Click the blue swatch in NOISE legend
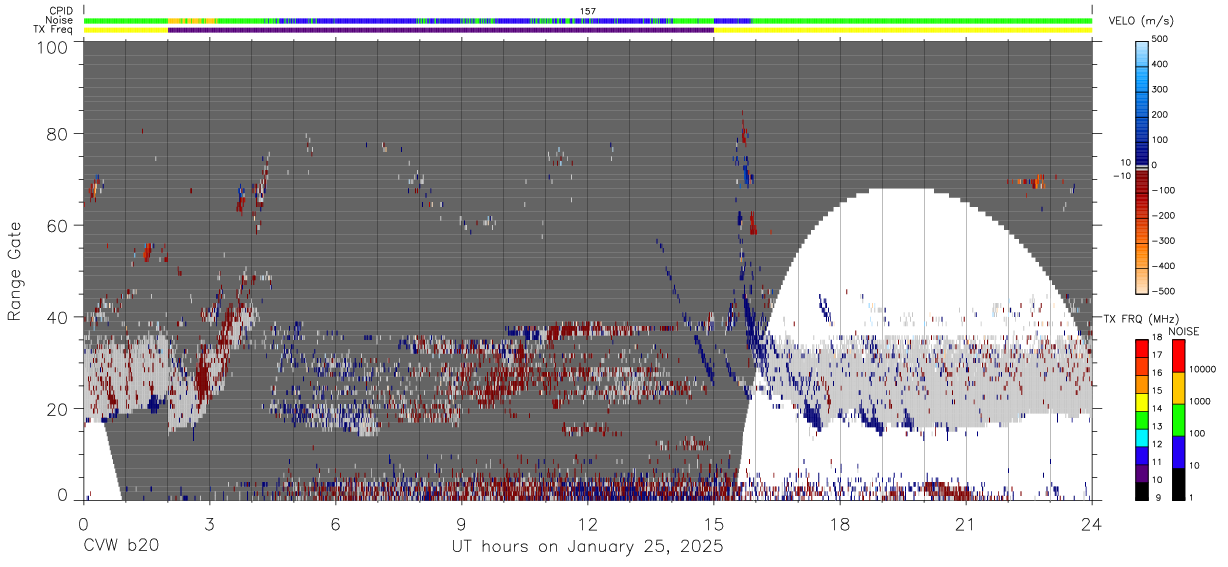The width and height of the screenshot is (1228, 567). pos(1178,451)
